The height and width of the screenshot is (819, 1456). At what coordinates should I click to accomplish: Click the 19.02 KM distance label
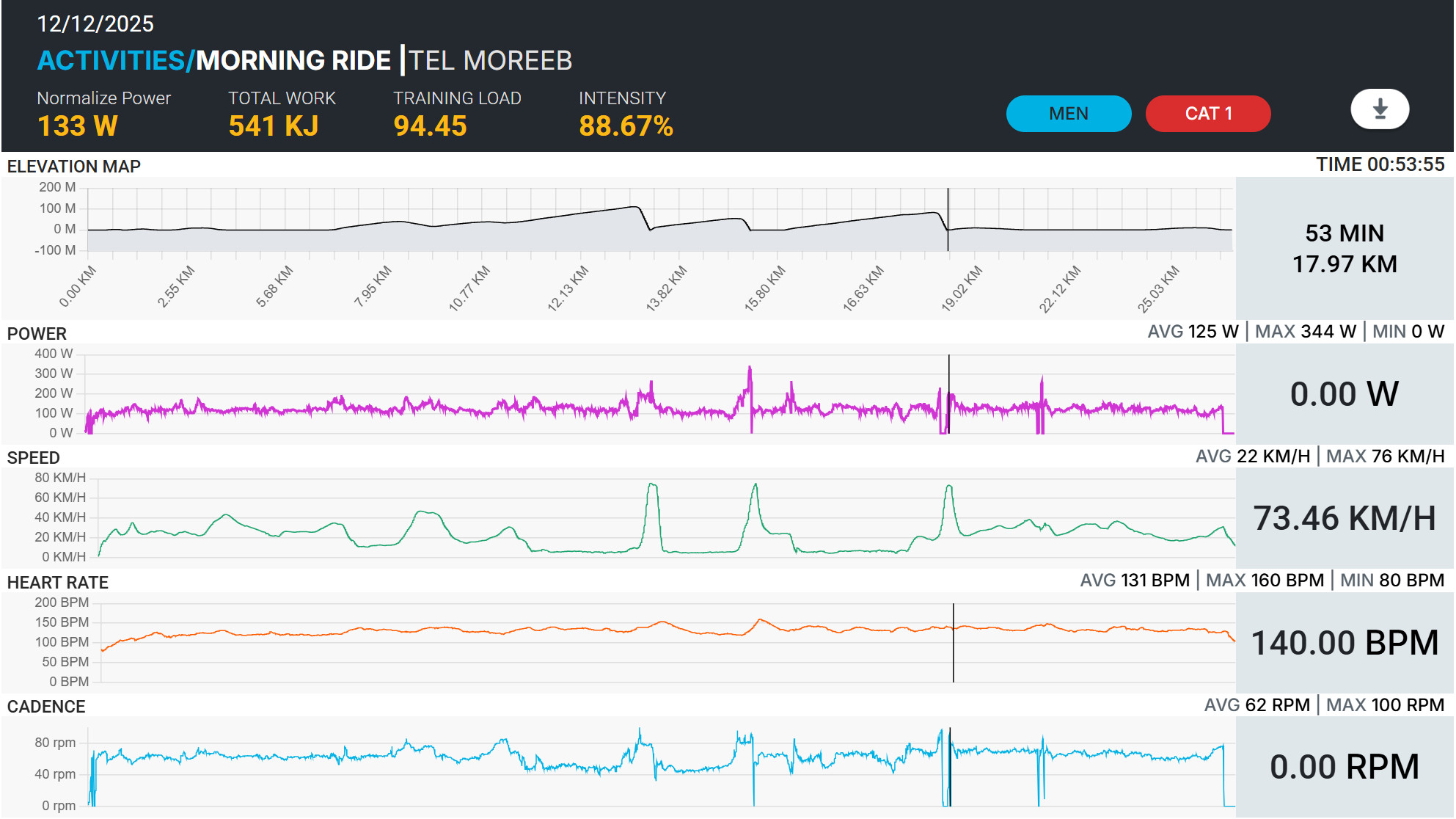coord(962,289)
